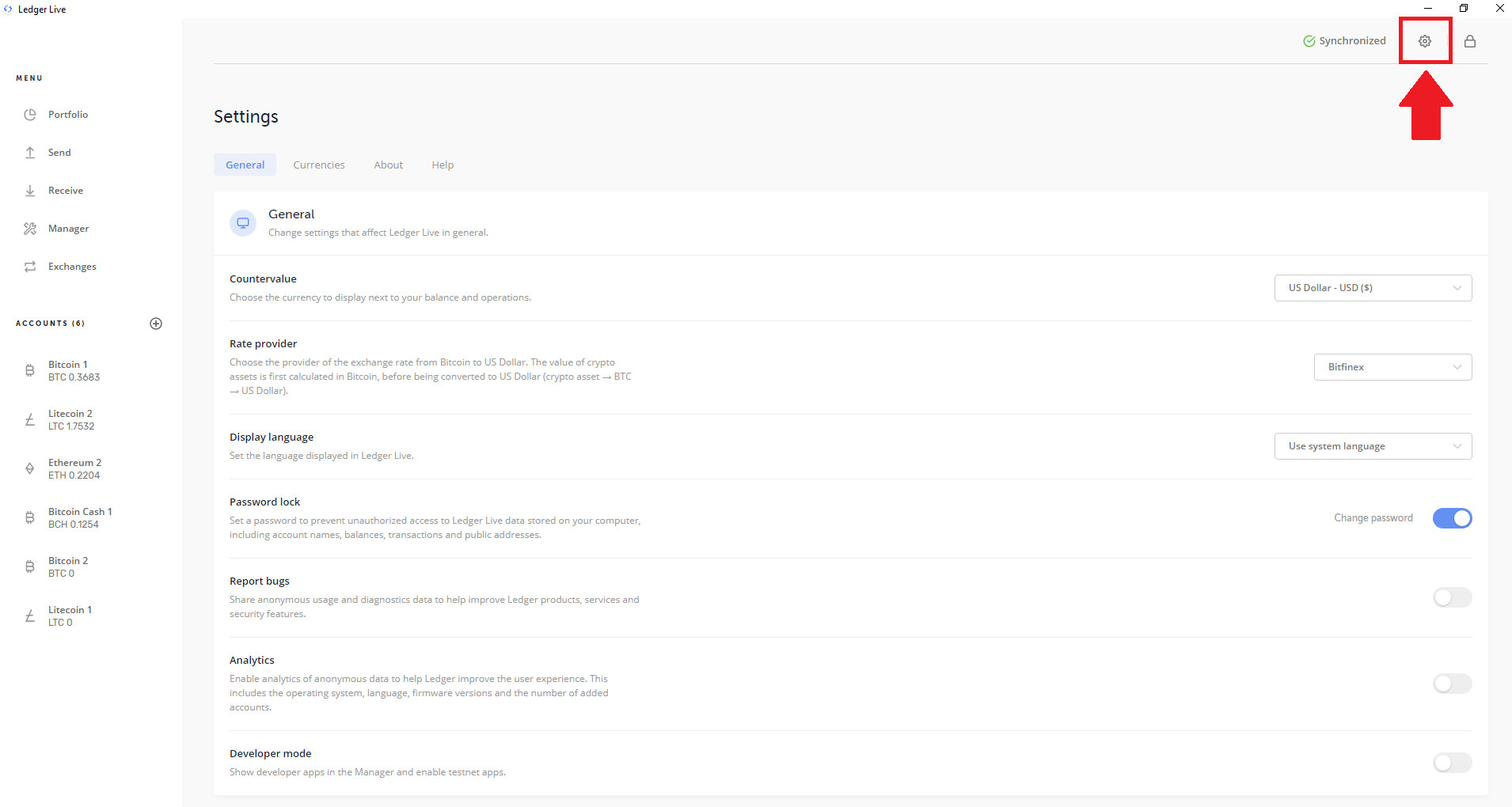Click the General section monitor icon
The image size is (1512, 807).
click(x=243, y=222)
